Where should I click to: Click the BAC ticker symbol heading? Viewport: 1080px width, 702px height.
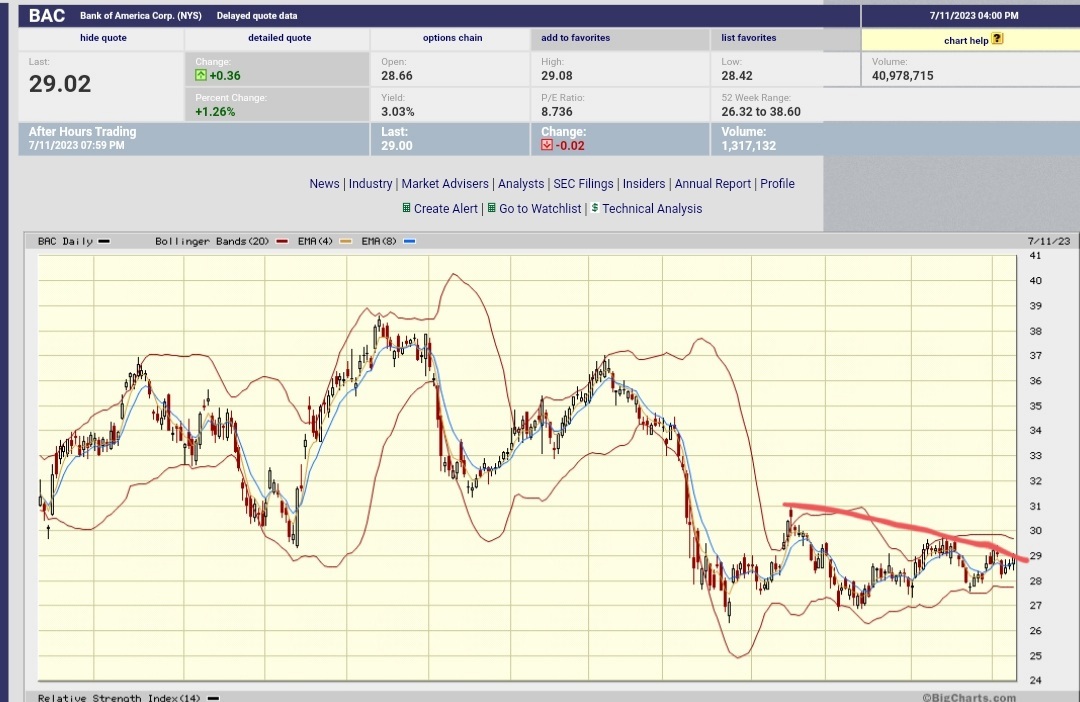pyautogui.click(x=47, y=15)
